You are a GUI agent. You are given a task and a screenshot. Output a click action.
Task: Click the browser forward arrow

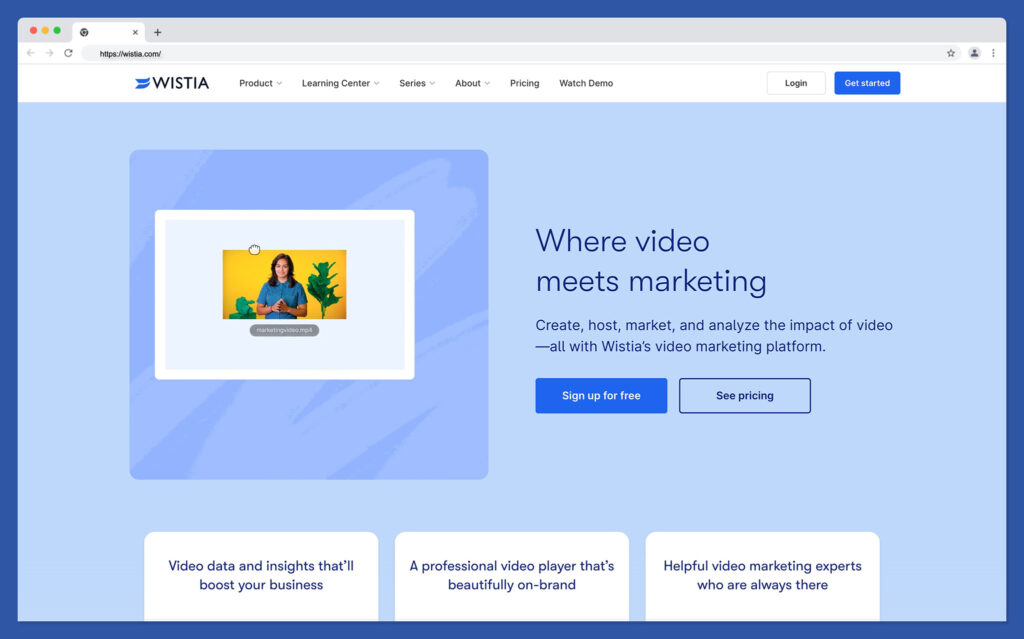tap(49, 53)
